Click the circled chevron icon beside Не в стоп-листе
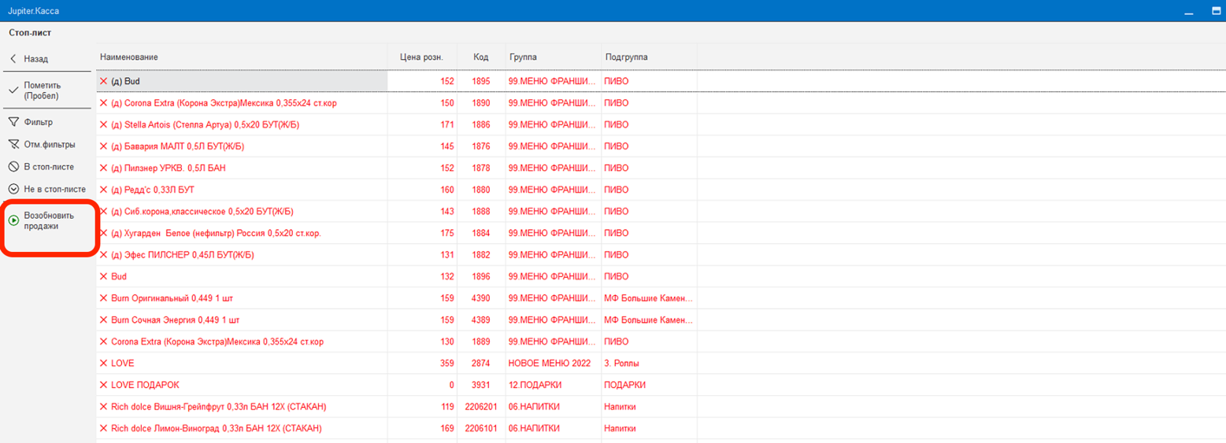Screen dimensions: 1226x443 [x=14, y=188]
